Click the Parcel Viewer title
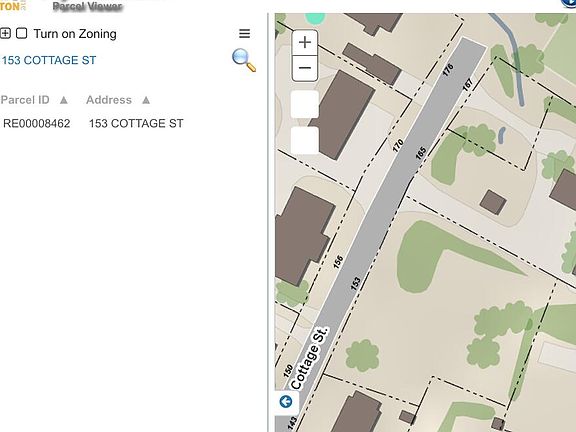 pyautogui.click(x=87, y=6)
